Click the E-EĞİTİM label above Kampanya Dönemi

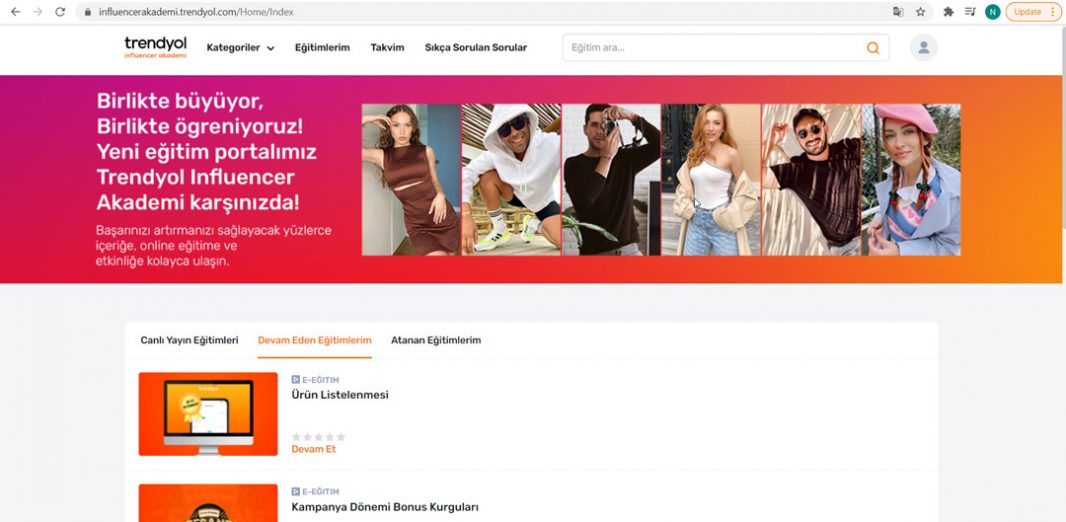(315, 491)
